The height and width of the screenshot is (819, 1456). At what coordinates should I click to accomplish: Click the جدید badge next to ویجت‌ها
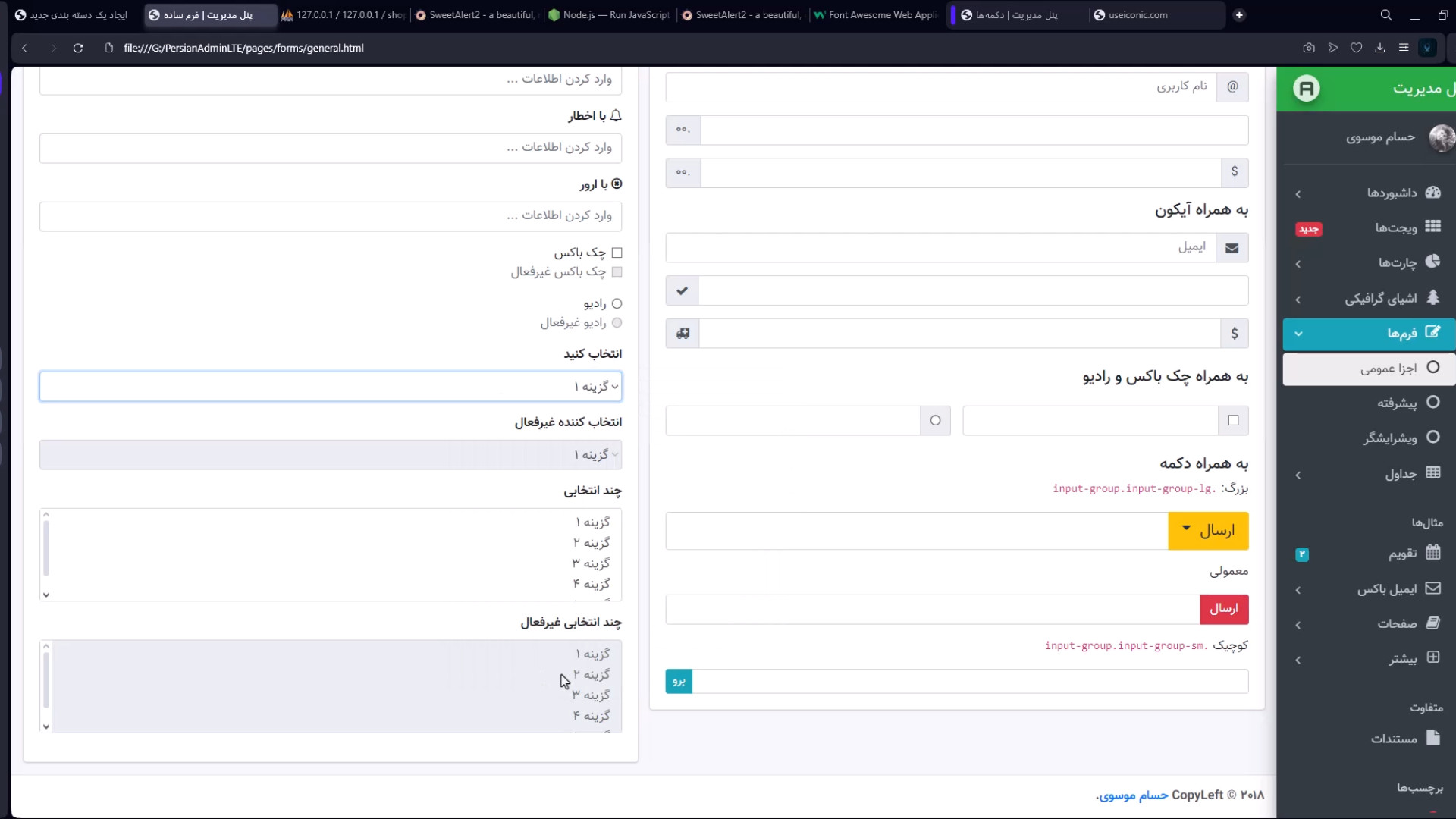pyautogui.click(x=1308, y=229)
